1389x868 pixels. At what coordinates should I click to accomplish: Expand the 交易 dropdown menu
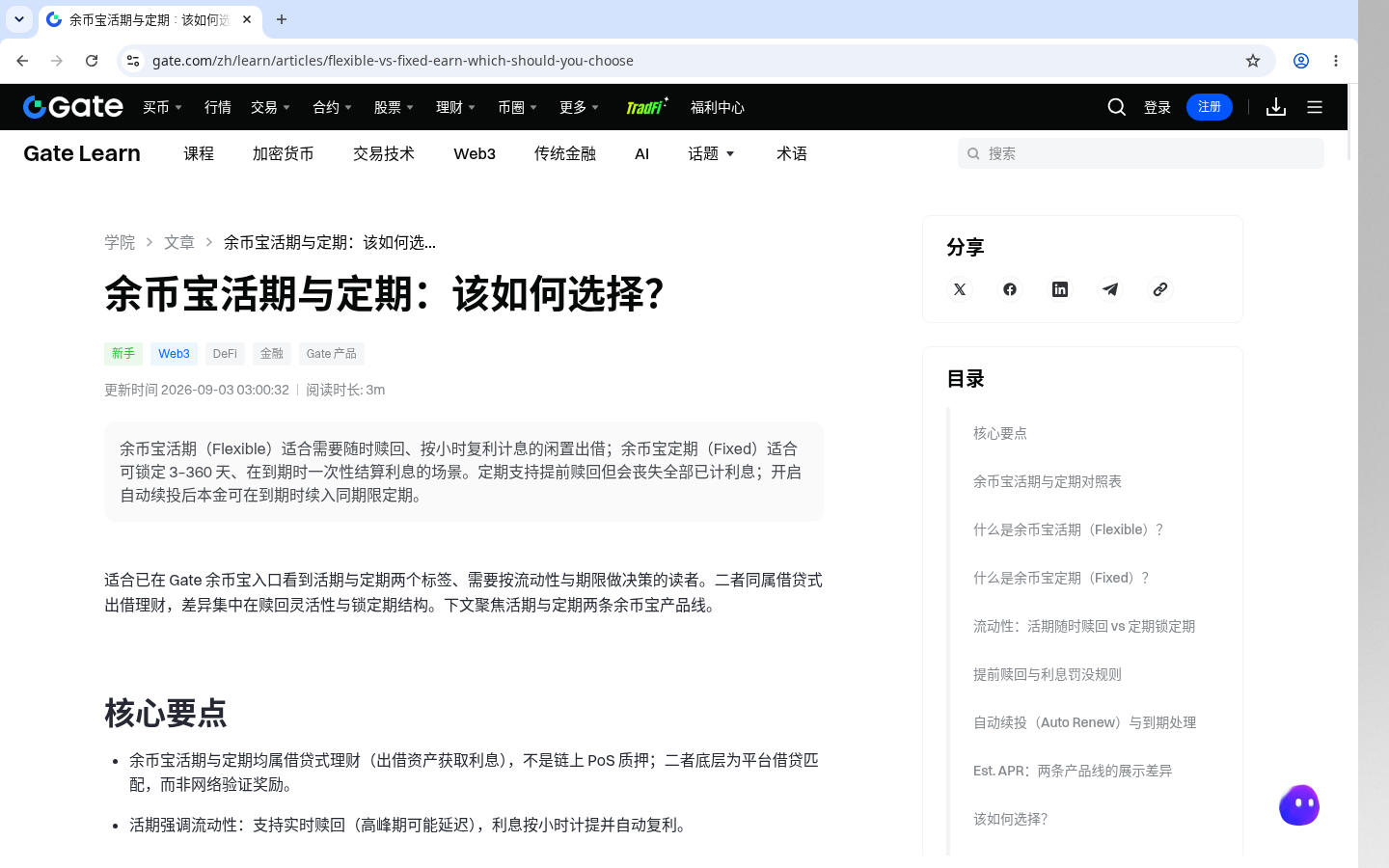[271, 107]
